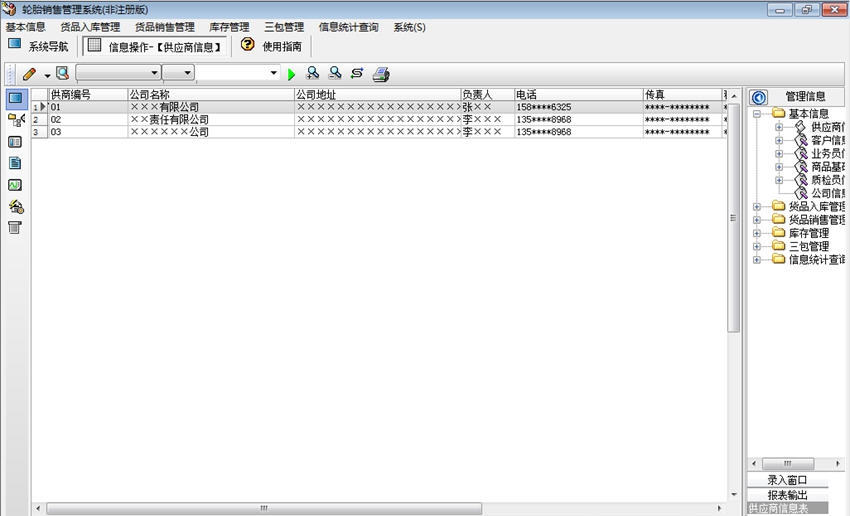Select the 公司信息 tree item
The width and height of the screenshot is (850, 516).
(827, 194)
